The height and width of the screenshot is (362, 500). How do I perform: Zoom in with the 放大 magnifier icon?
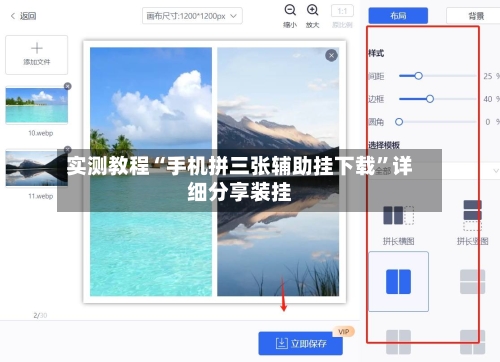tap(312, 10)
